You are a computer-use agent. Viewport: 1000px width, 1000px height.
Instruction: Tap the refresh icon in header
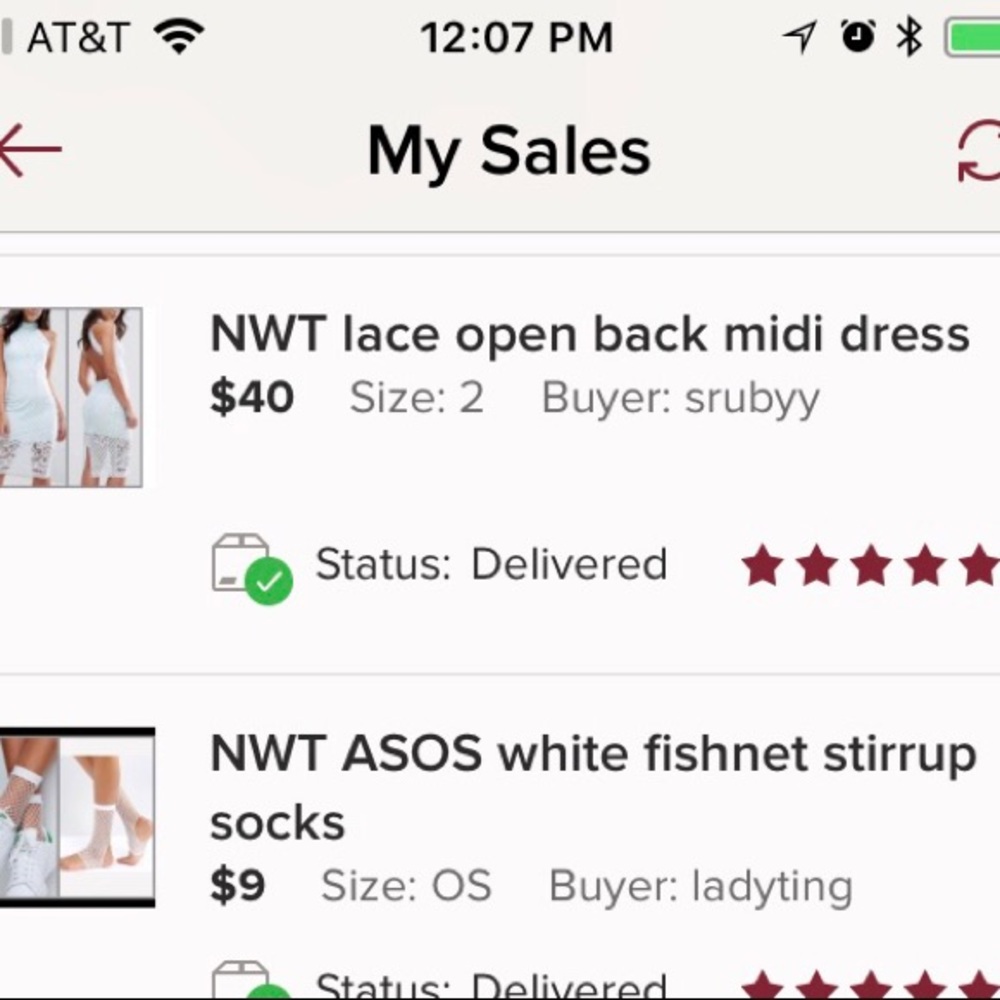[x=979, y=152]
